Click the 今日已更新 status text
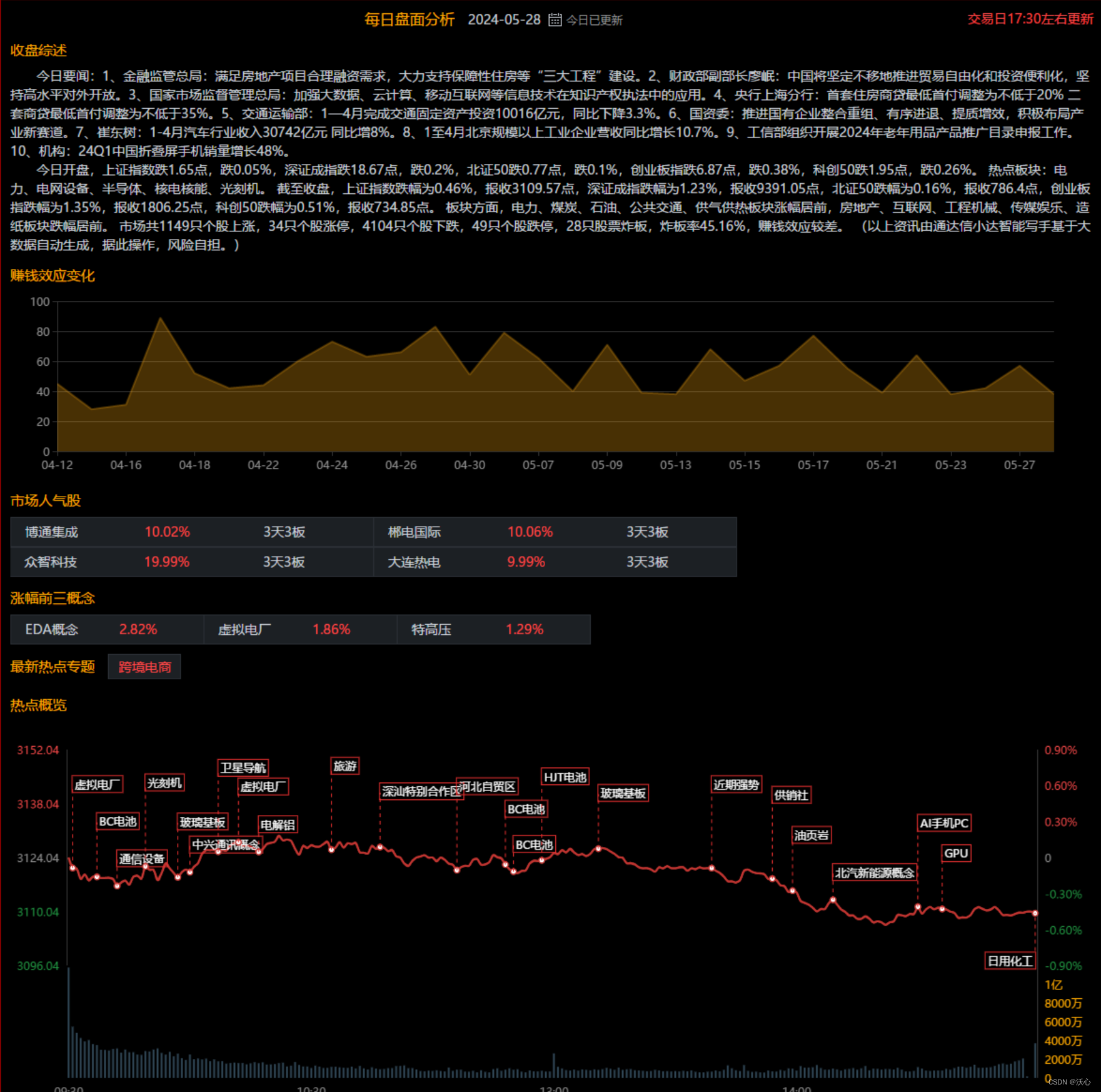 tap(594, 21)
